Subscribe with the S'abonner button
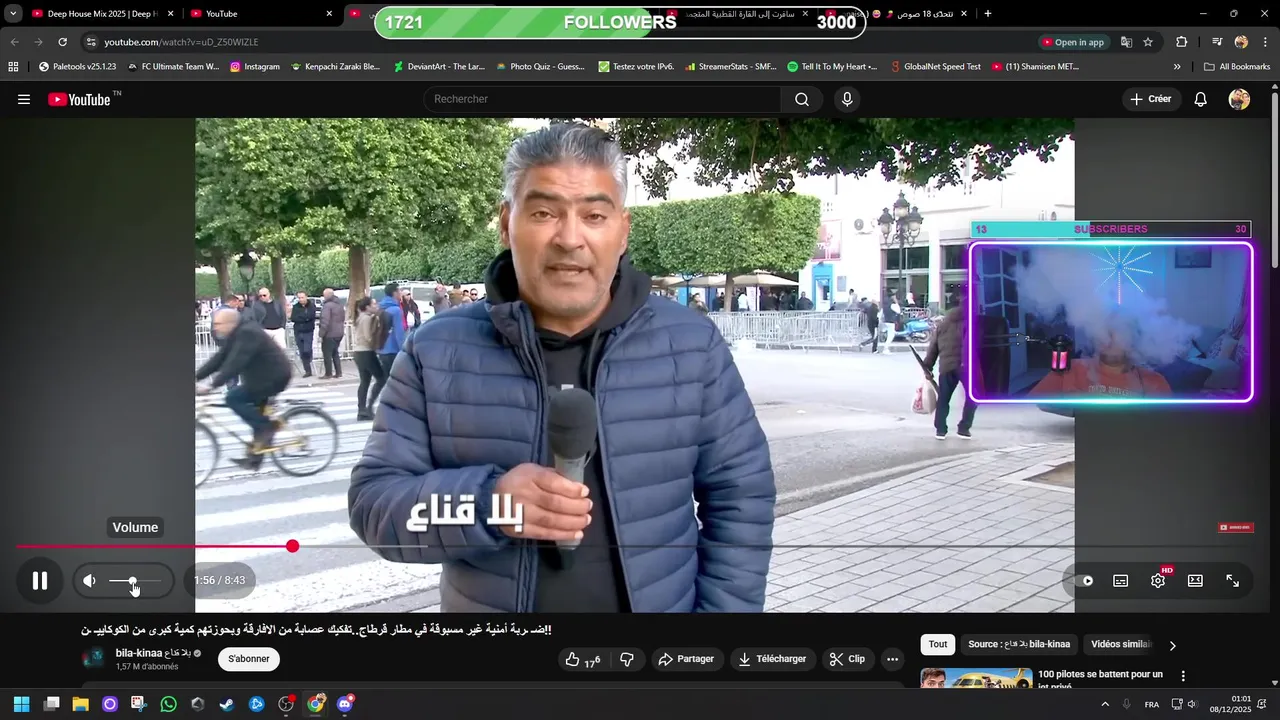1280x720 pixels. pos(249,659)
